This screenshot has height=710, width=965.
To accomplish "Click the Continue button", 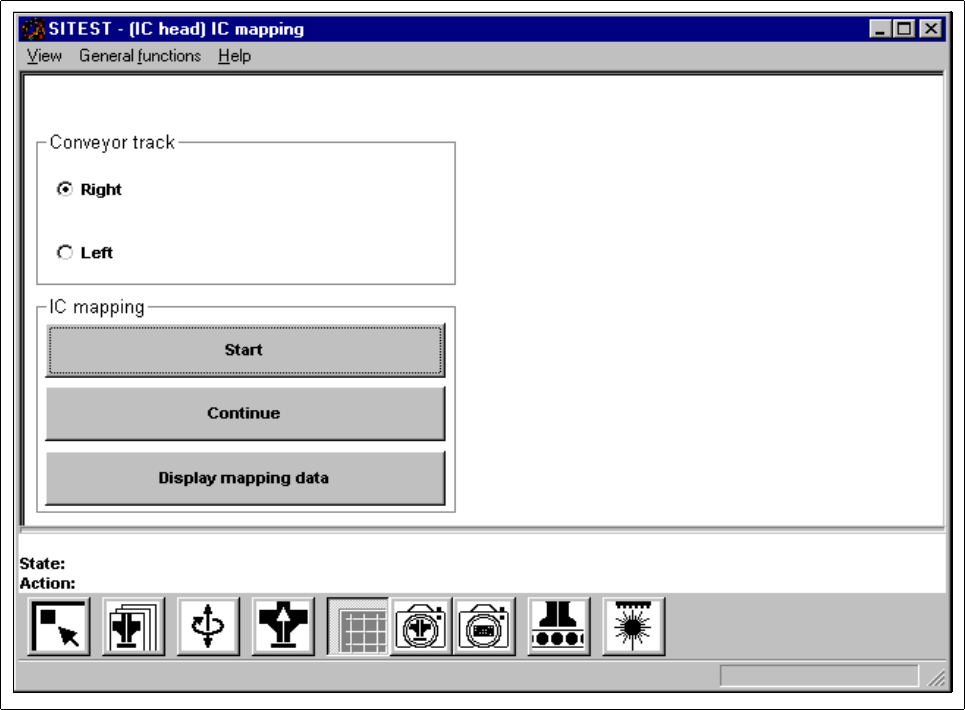I will (245, 413).
